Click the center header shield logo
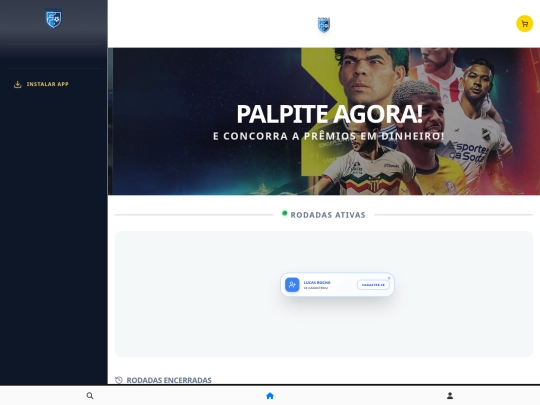Image resolution: width=540 pixels, height=405 pixels. coord(324,25)
